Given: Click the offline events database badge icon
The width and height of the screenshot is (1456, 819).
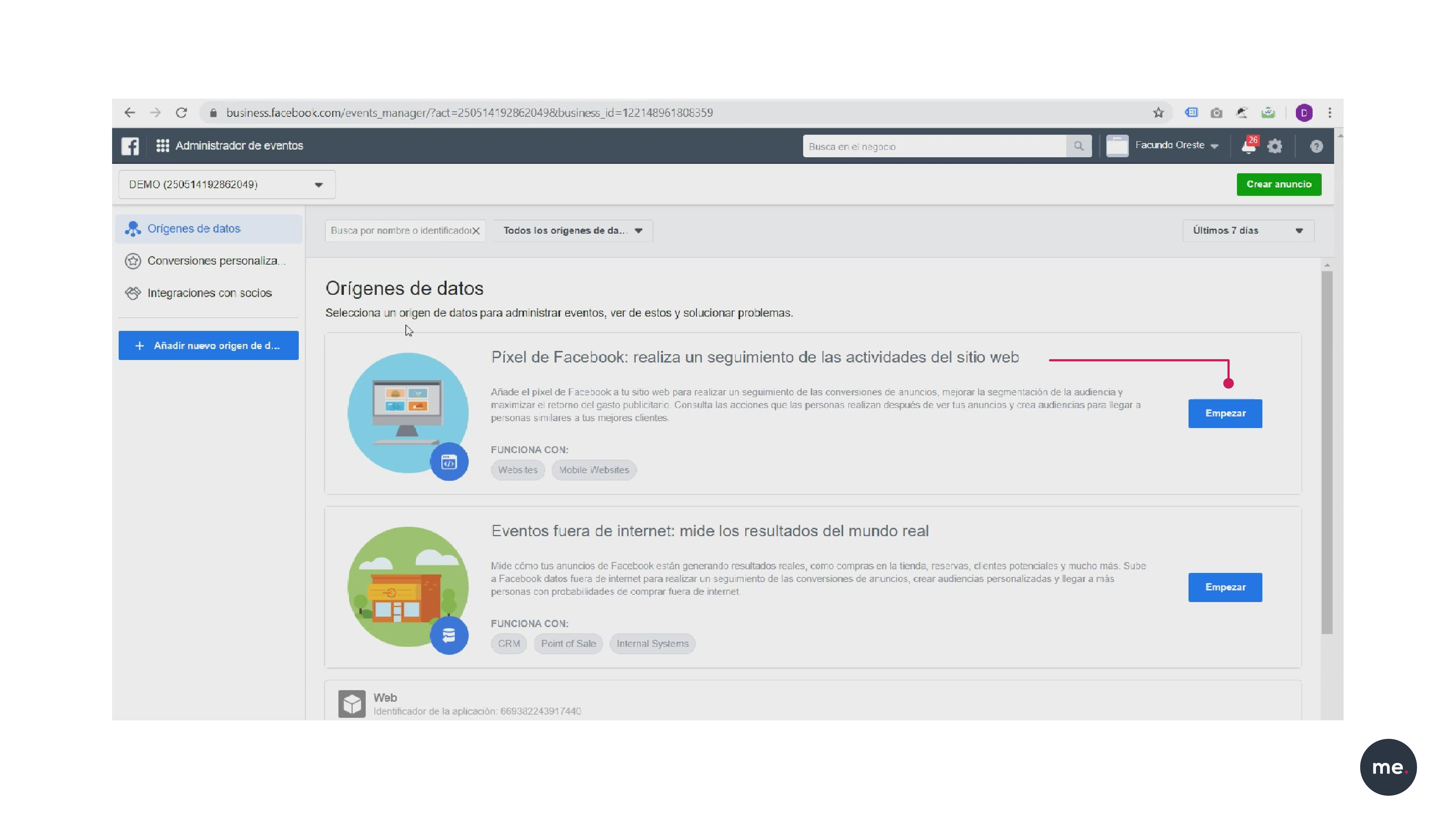Looking at the screenshot, I should 449,635.
